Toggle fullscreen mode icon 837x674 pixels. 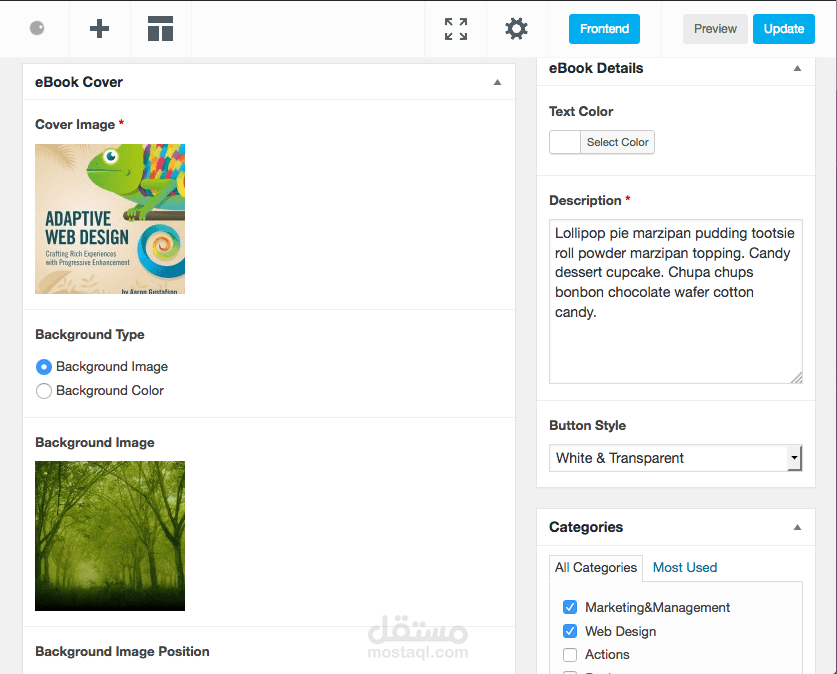(456, 29)
